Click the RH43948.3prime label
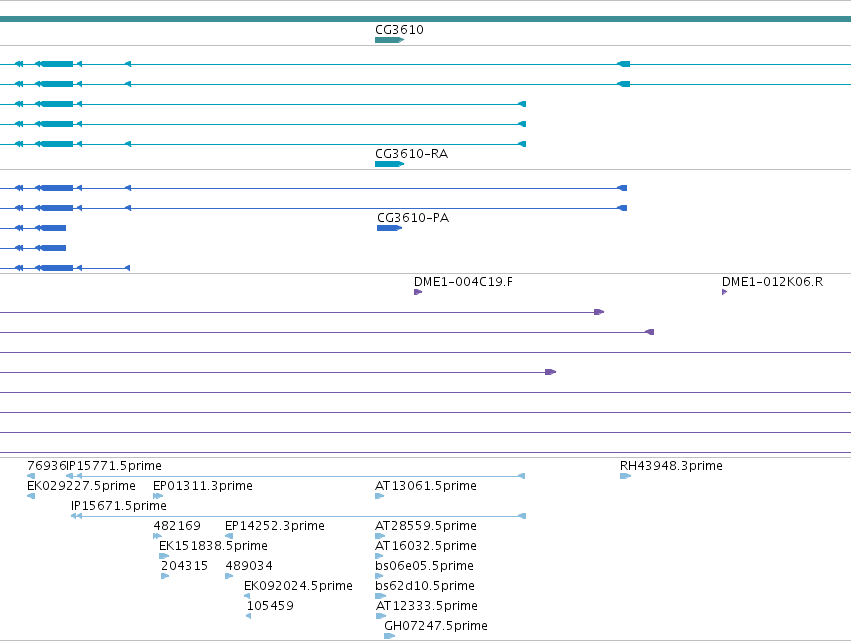 (671, 466)
